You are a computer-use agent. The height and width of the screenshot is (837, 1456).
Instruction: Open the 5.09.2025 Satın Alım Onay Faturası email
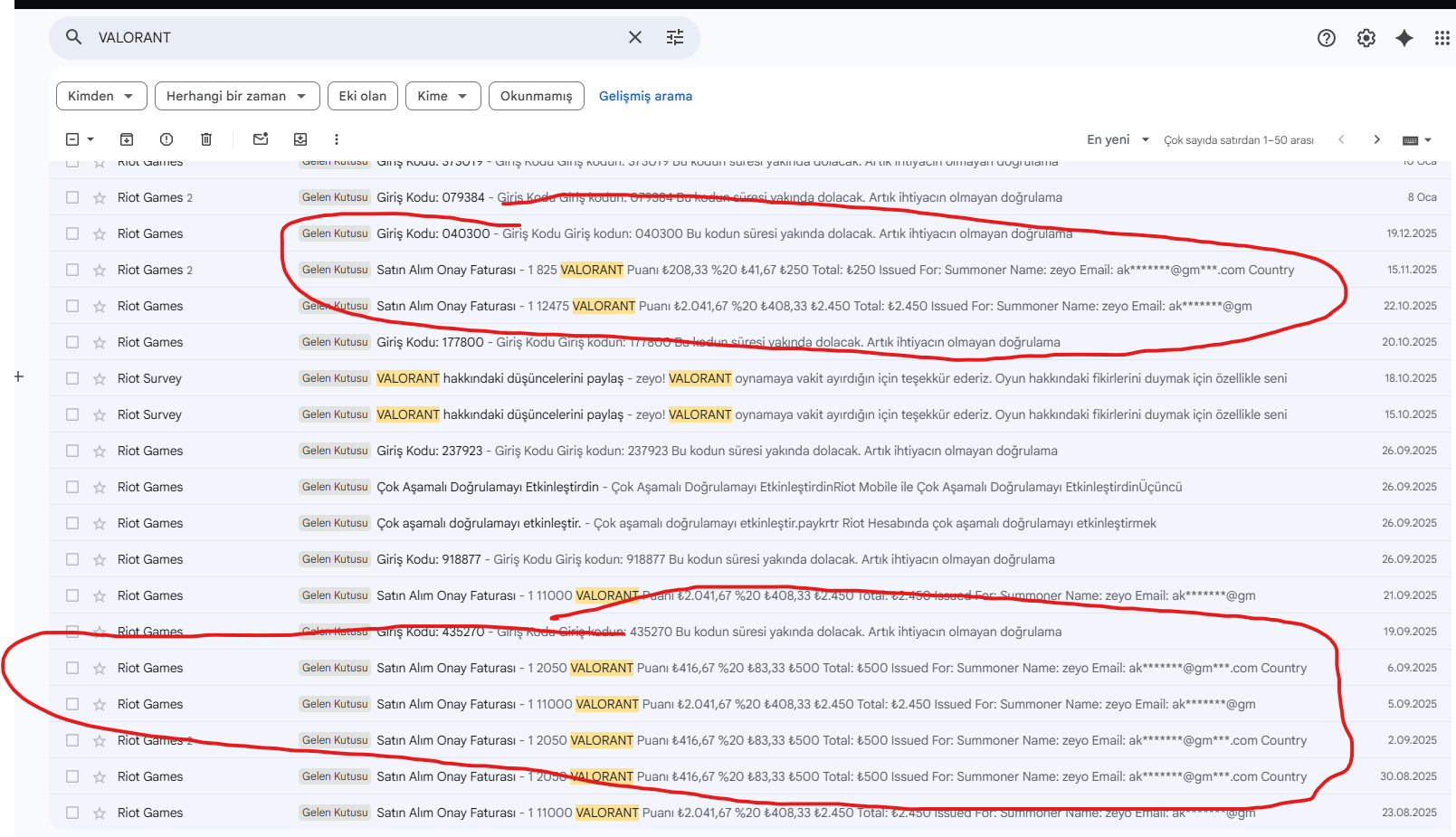750,704
